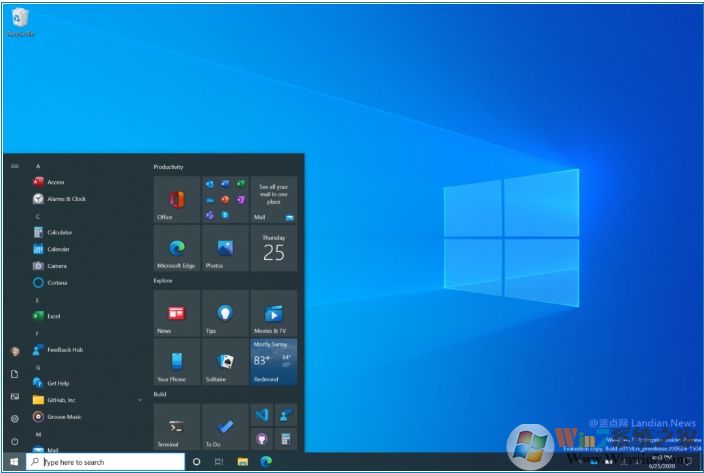This screenshot has width=704, height=473.
Task: Select Groove Music in the app list
Action: pos(64,416)
